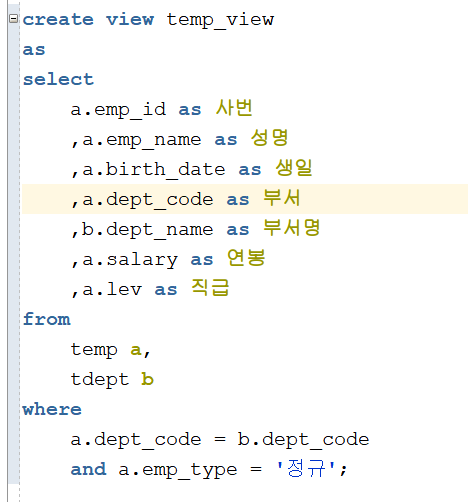Click the 'and' keyword
Screen dimensions: 468x502
pyautogui.click(x=88, y=469)
